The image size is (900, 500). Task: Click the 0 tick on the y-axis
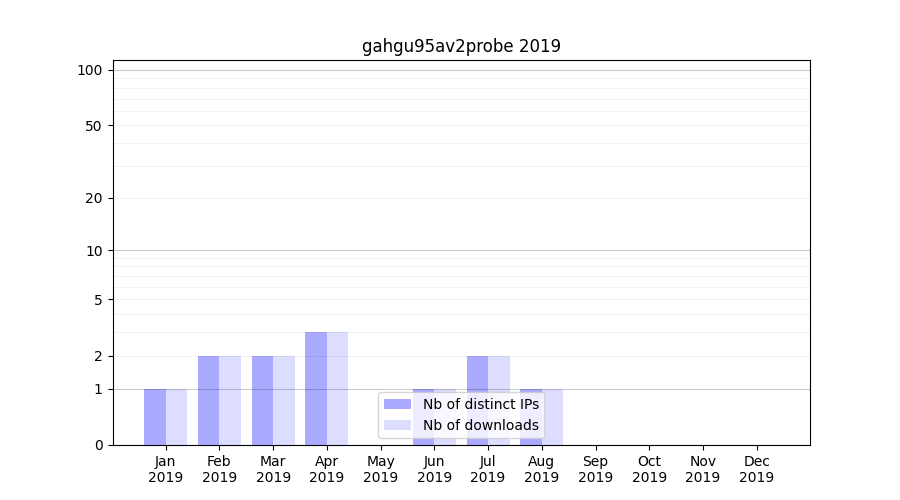coord(98,445)
